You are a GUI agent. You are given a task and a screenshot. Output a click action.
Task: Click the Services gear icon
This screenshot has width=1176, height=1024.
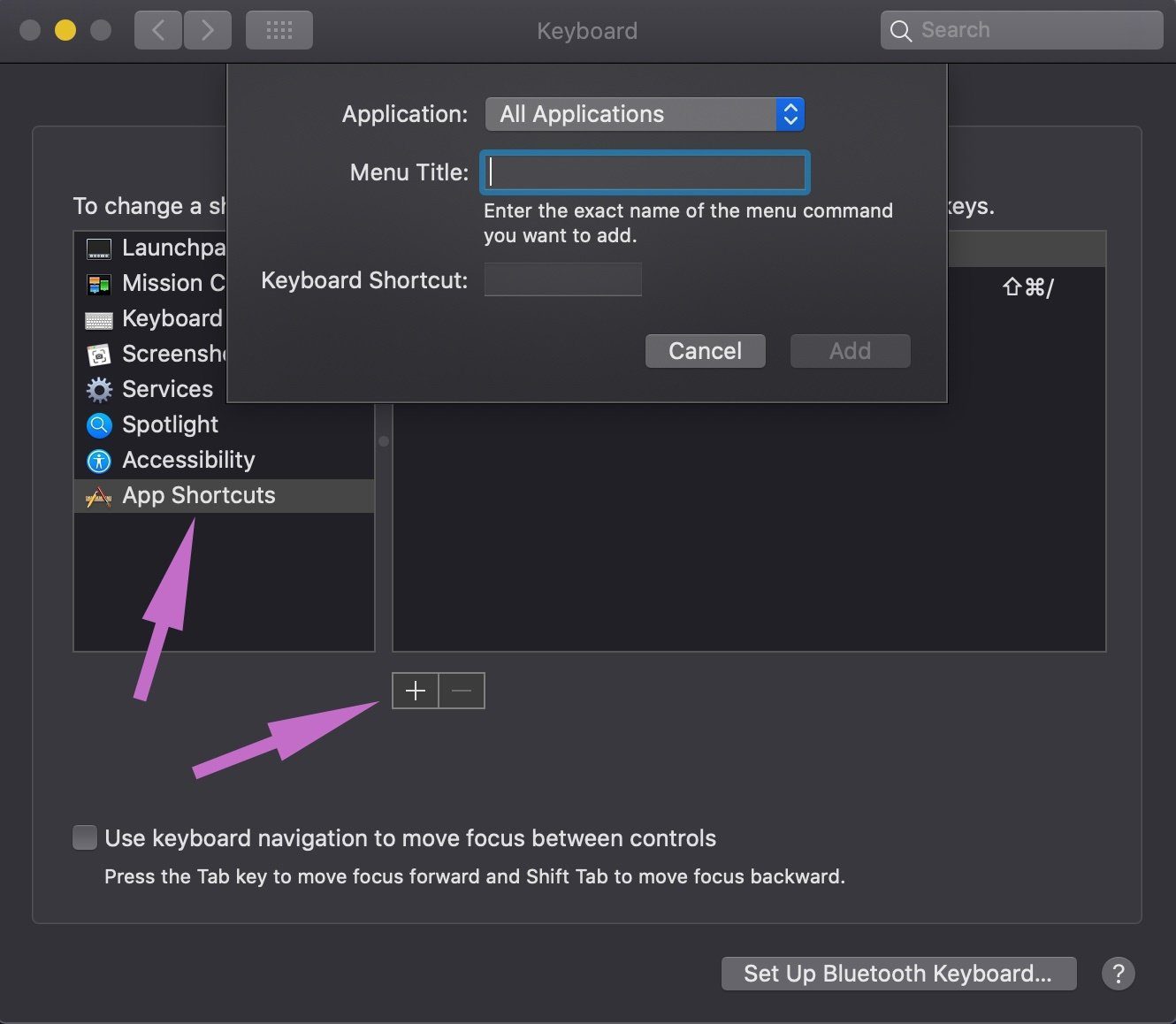(99, 390)
